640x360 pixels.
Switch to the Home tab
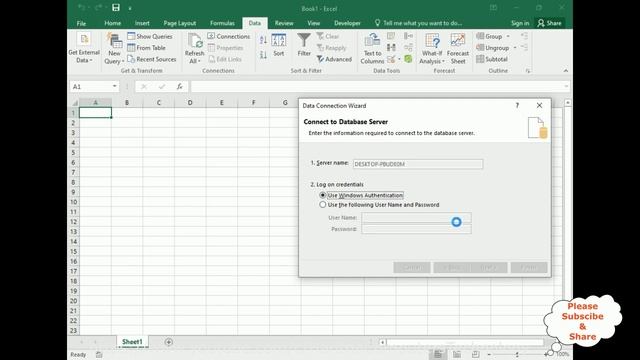tap(112, 23)
